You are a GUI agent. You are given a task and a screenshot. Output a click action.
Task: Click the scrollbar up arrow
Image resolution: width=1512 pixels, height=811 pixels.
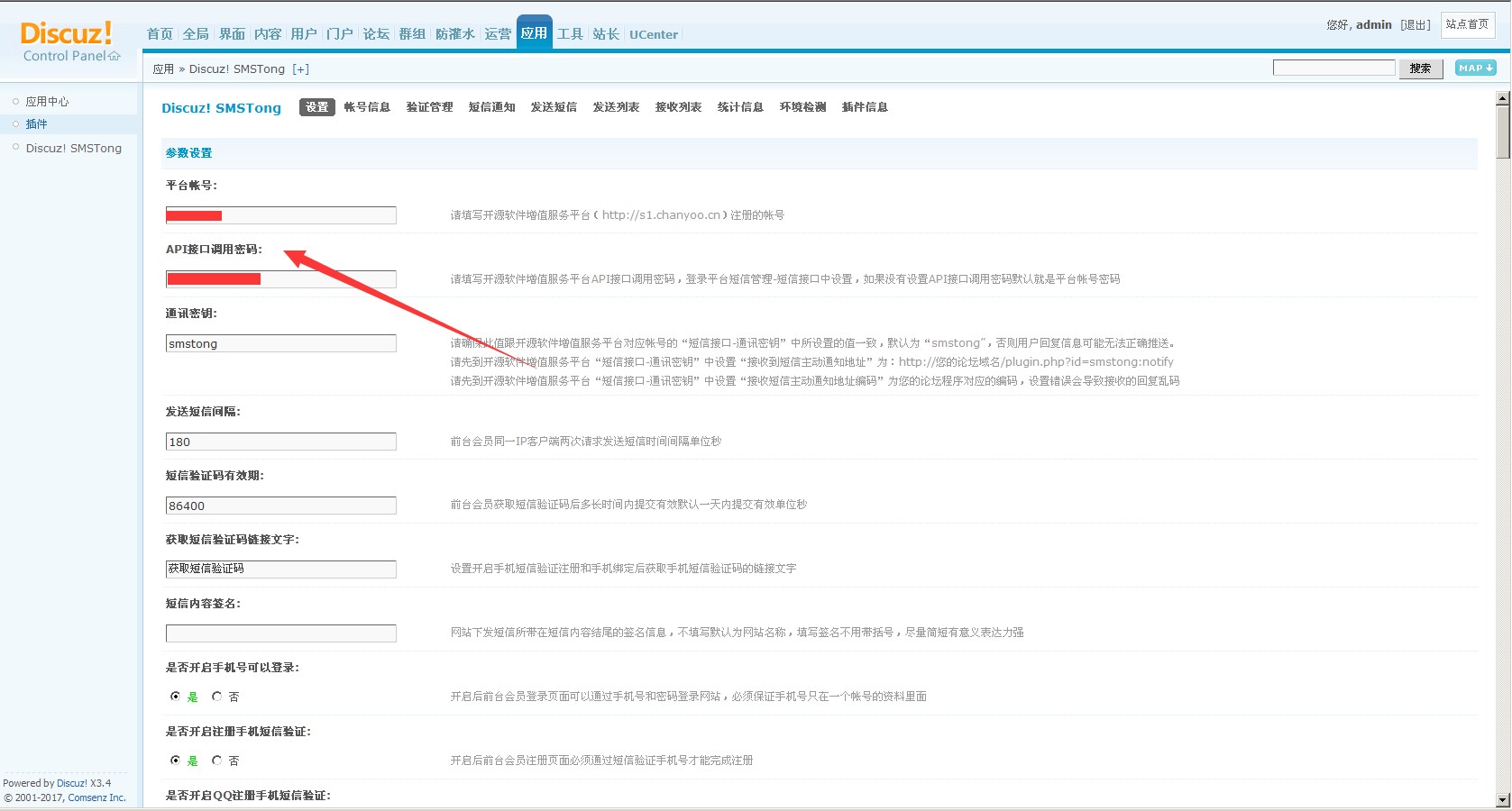(1502, 98)
